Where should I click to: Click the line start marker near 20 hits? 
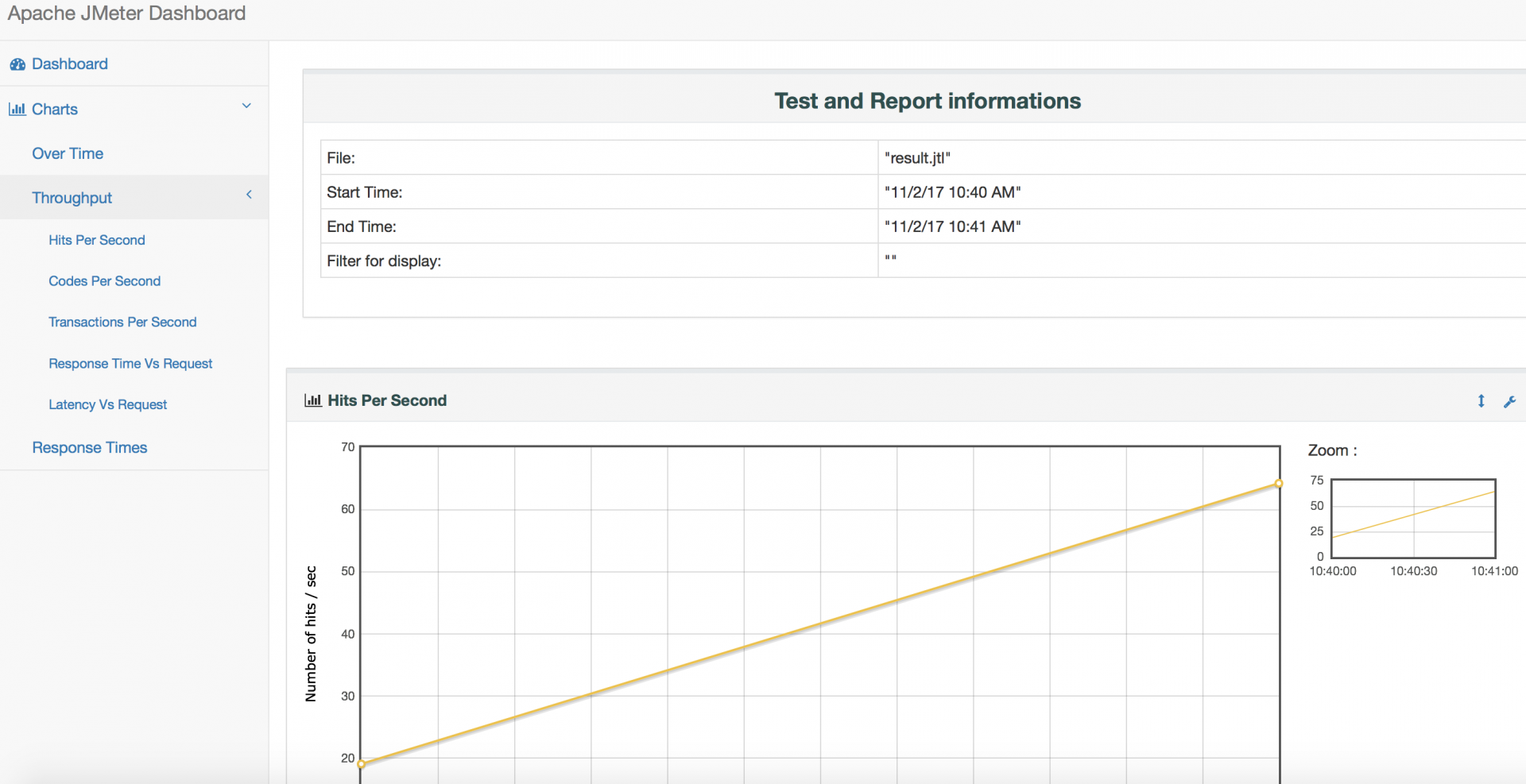362,764
